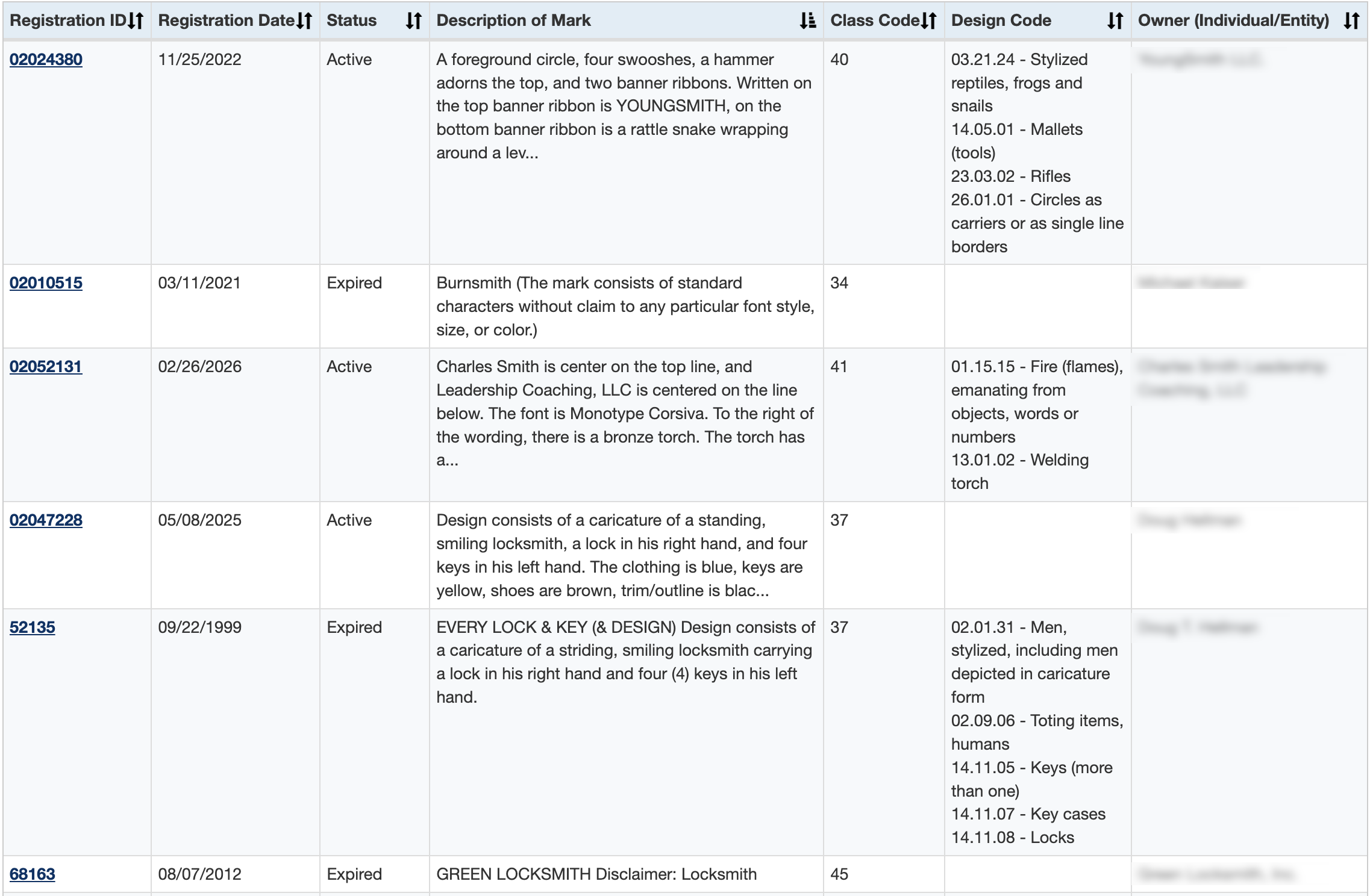Click class code 45
The image size is (1370, 896).
tap(839, 874)
